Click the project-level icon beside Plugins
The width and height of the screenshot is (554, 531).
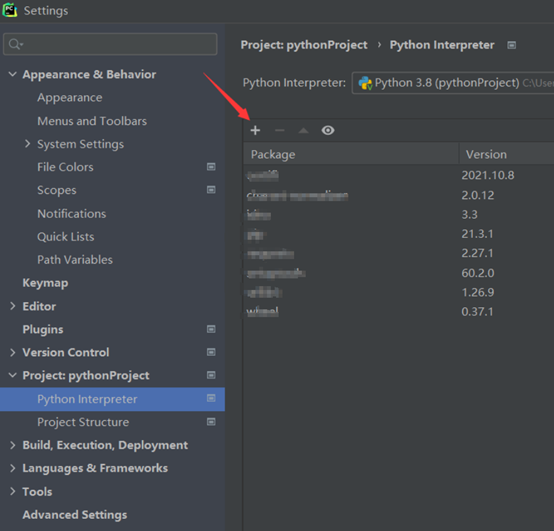pos(211,329)
